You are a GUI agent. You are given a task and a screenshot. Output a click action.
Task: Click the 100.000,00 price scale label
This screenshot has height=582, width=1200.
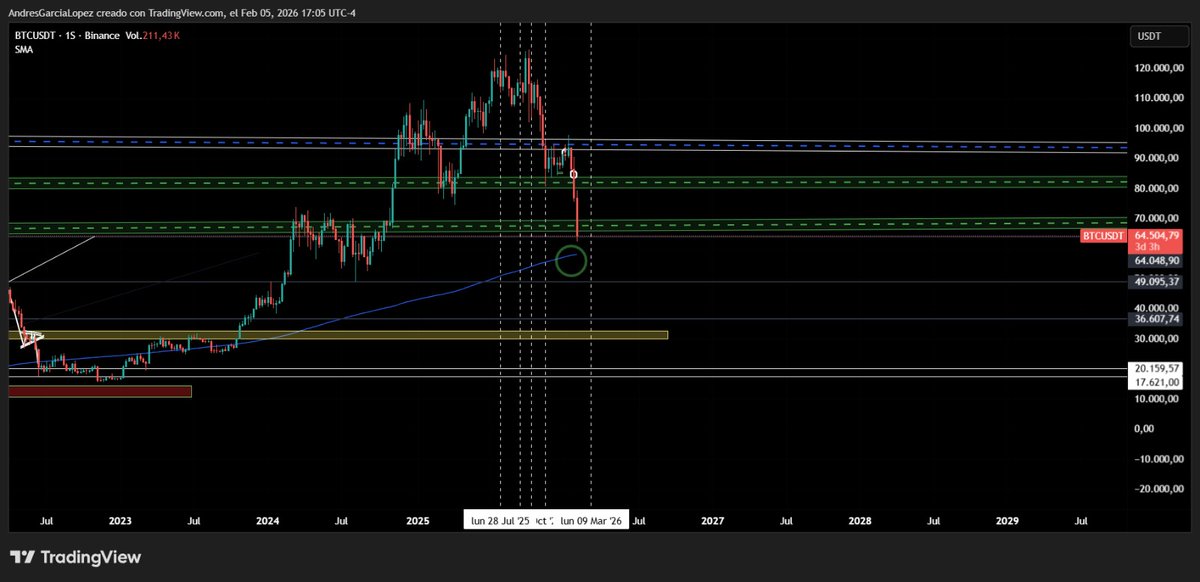[1158, 129]
